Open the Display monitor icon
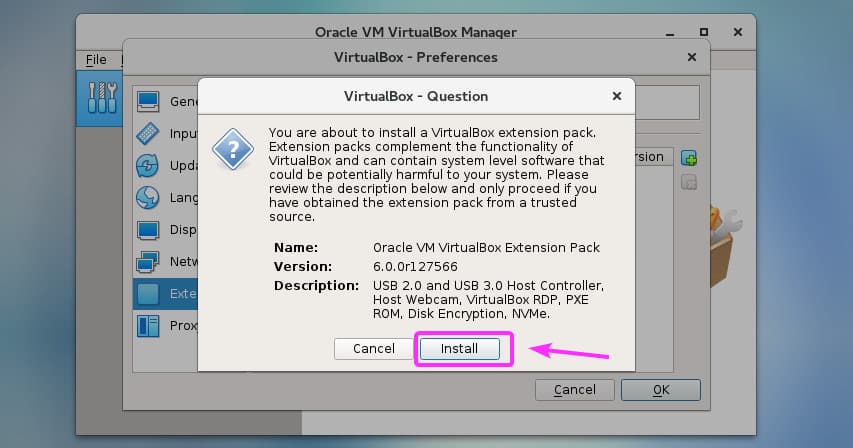This screenshot has height=448, width=853. pyautogui.click(x=148, y=230)
